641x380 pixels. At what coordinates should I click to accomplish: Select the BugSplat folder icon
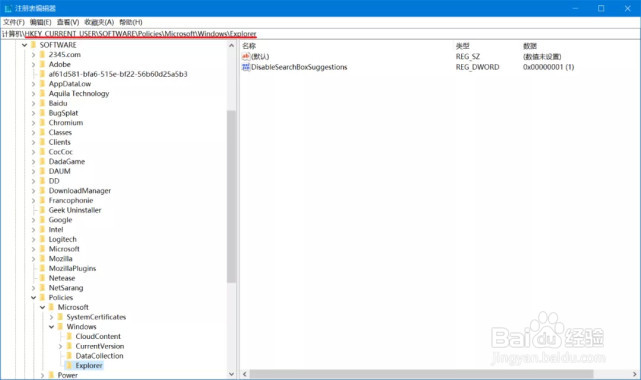point(43,113)
